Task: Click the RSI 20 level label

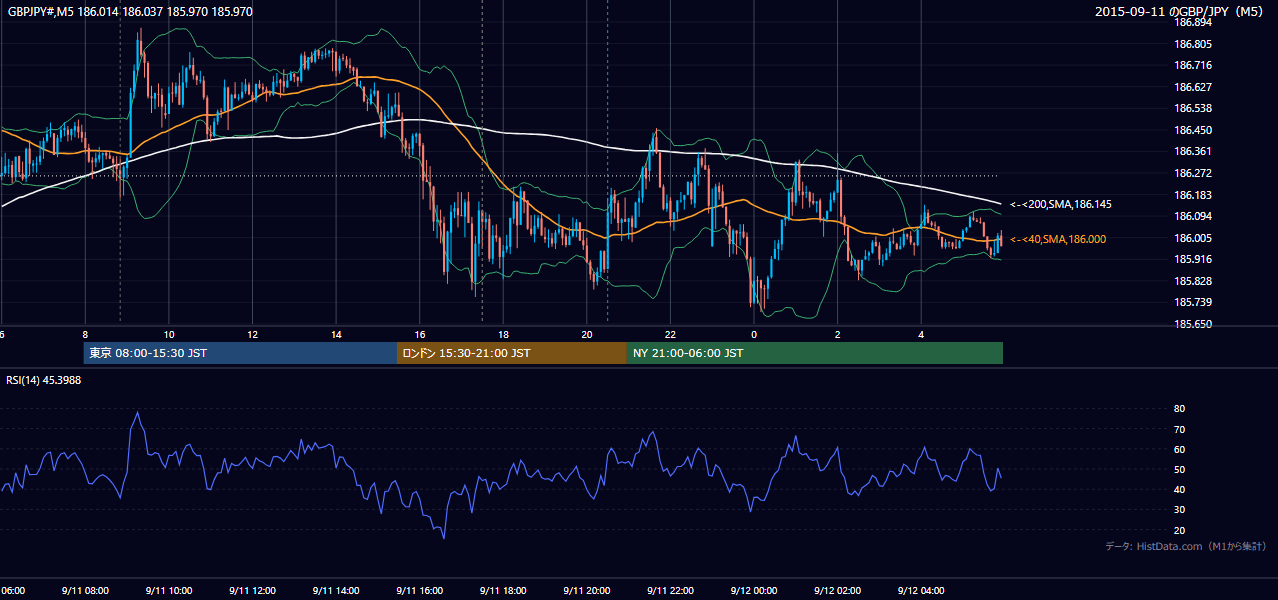Action: [1179, 530]
